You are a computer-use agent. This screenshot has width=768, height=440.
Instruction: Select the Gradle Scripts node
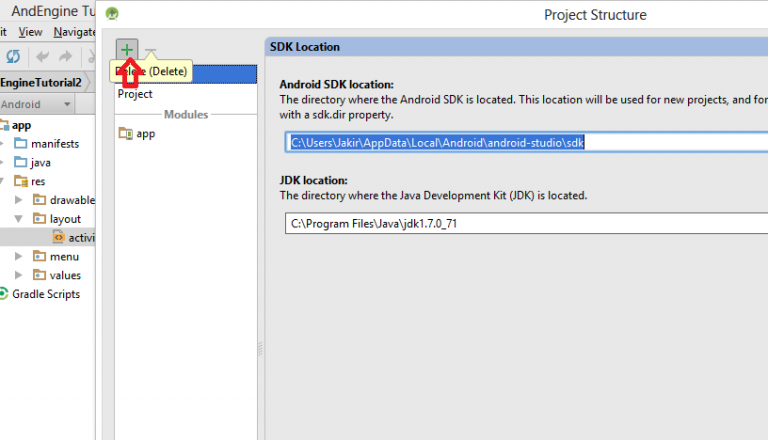pos(45,294)
